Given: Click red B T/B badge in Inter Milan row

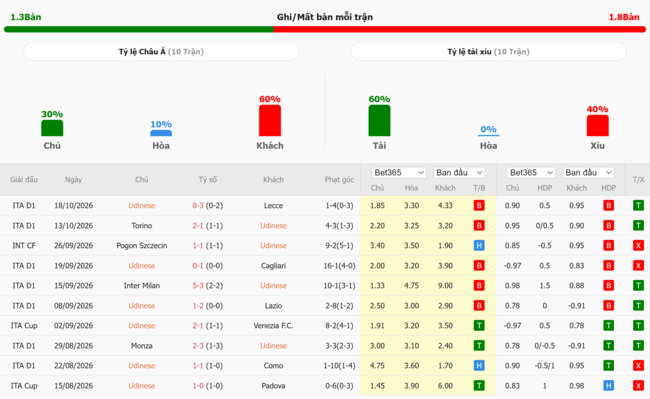Looking at the screenshot, I should 479,285.
